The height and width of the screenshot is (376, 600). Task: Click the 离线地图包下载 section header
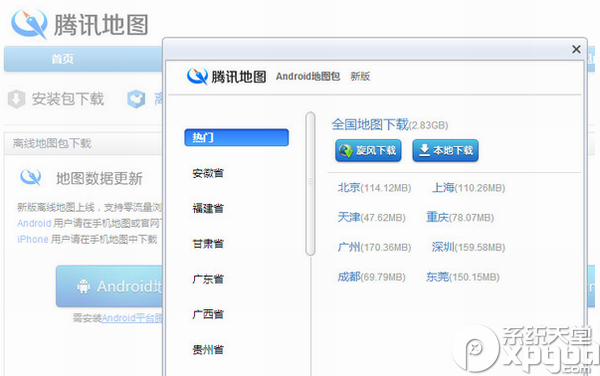tap(52, 143)
